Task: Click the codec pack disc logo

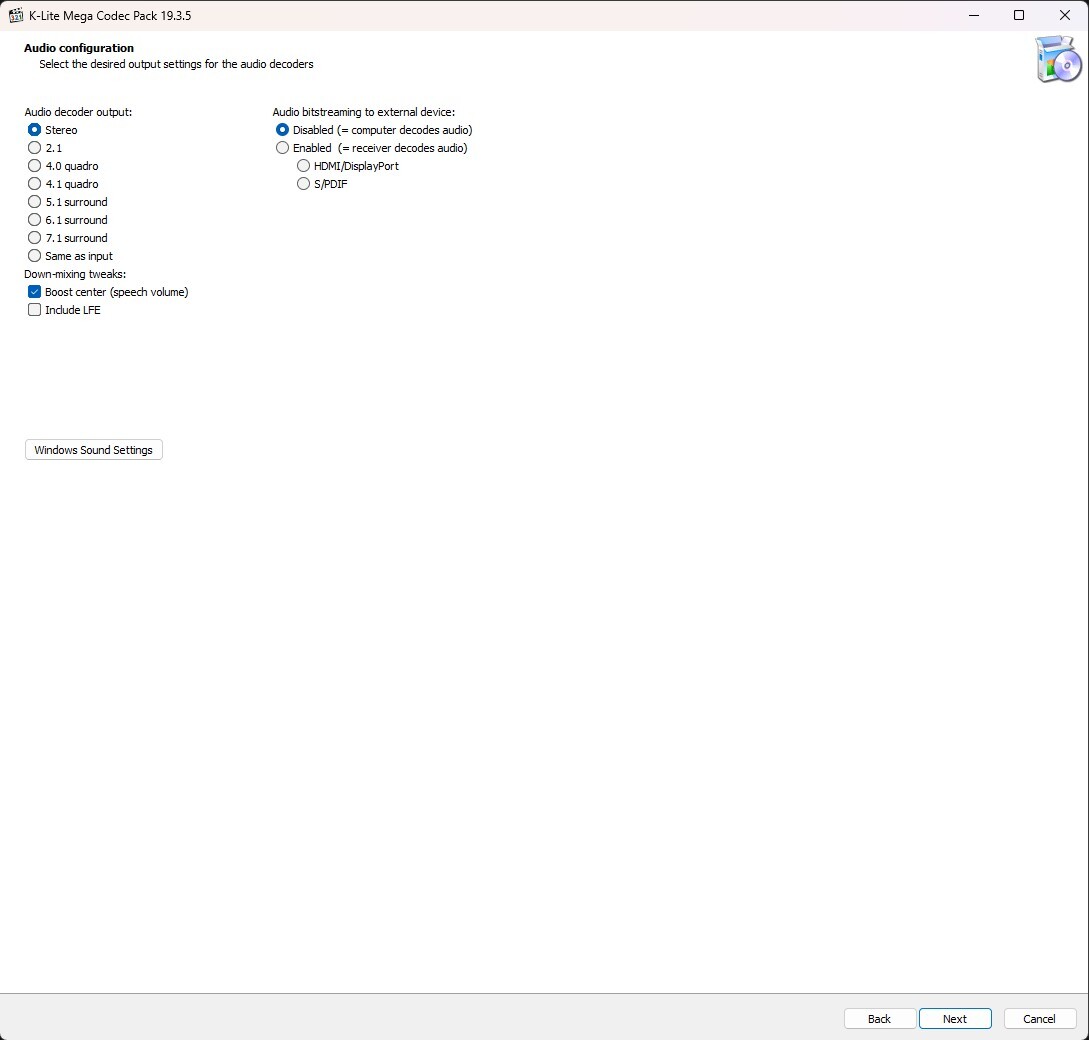Action: point(1058,59)
